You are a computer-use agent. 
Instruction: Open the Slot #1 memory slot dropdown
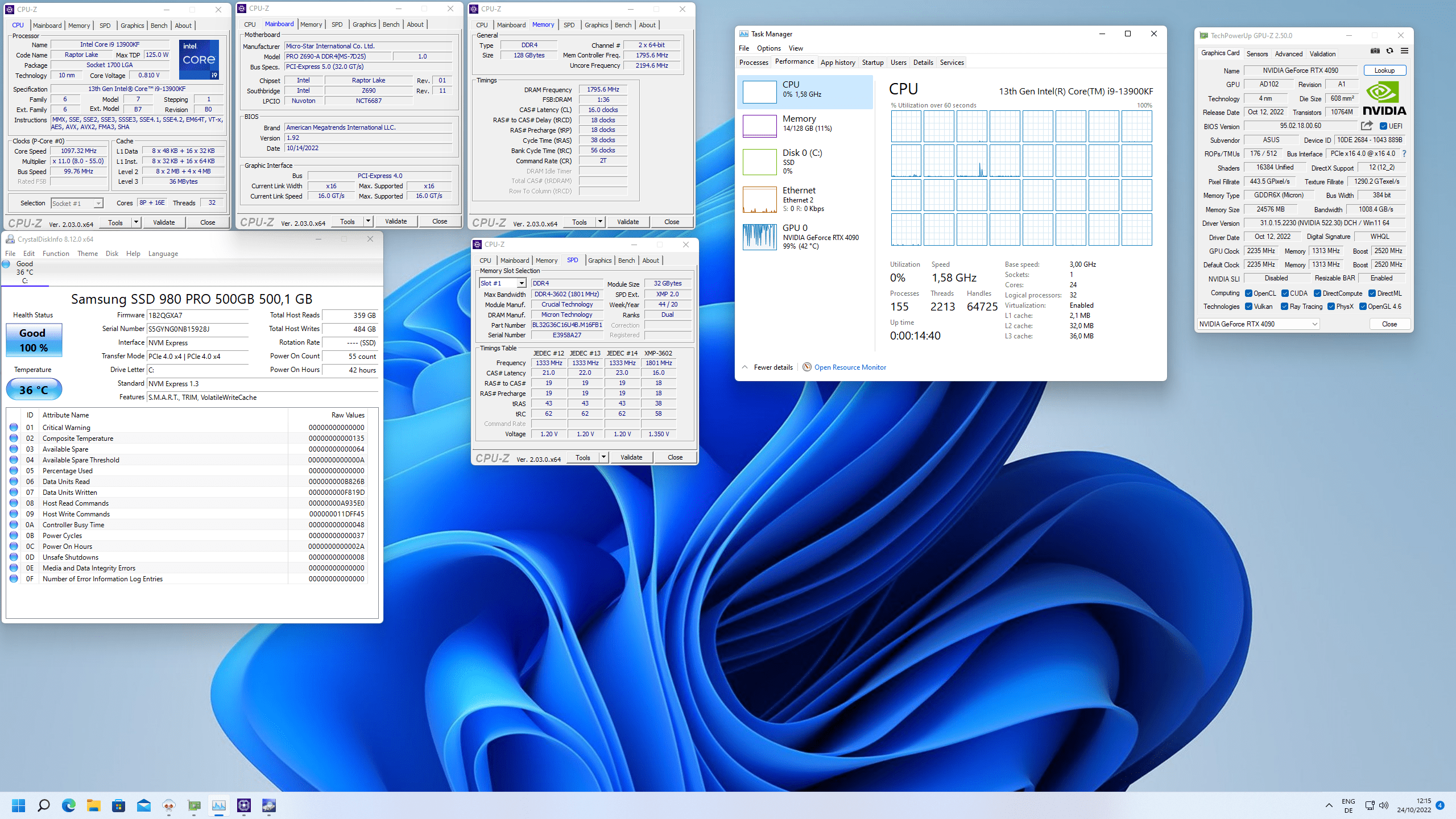click(x=503, y=283)
